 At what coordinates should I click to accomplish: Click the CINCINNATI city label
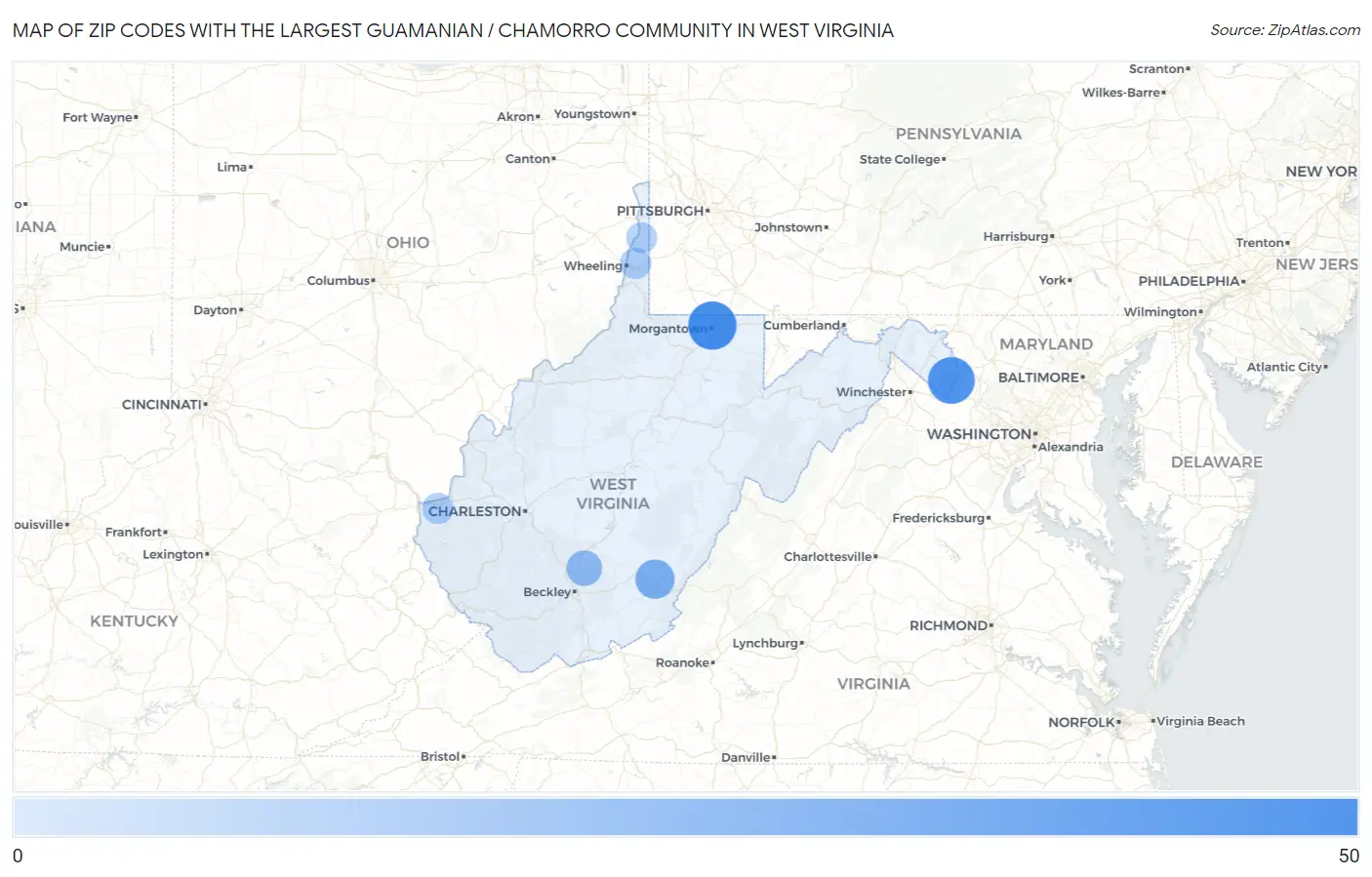(x=162, y=404)
